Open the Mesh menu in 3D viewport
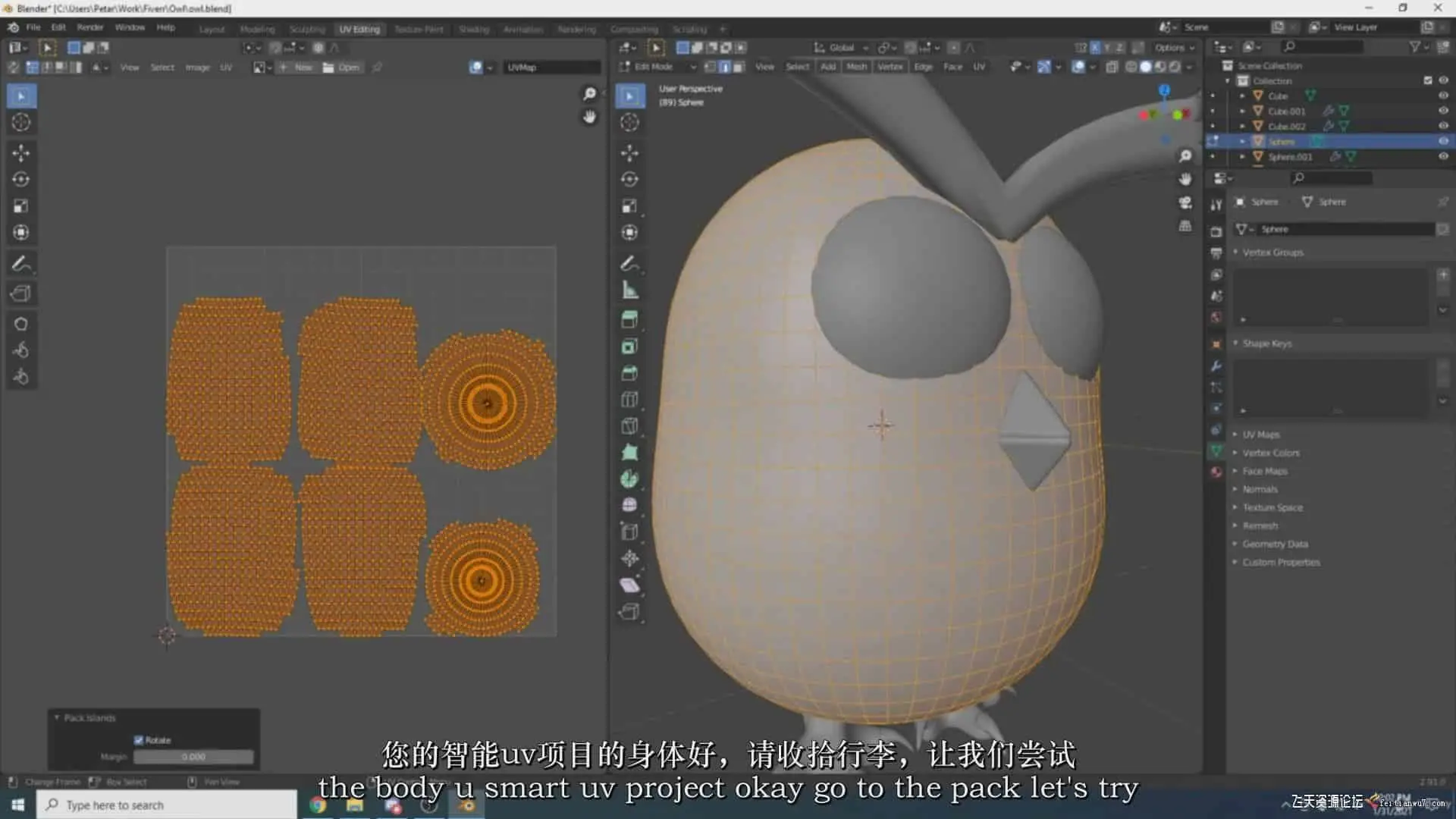The image size is (1456, 819). pos(856,67)
